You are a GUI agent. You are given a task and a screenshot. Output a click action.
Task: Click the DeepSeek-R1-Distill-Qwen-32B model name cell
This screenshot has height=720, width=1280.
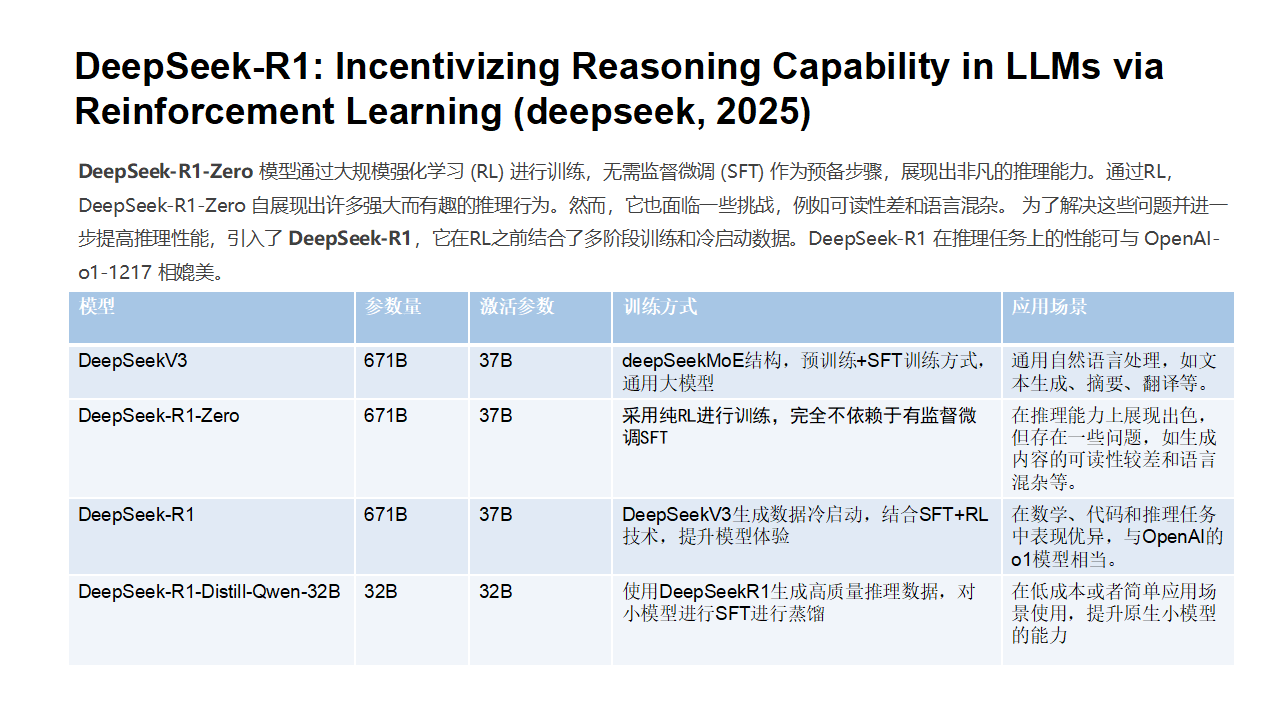pos(212,619)
